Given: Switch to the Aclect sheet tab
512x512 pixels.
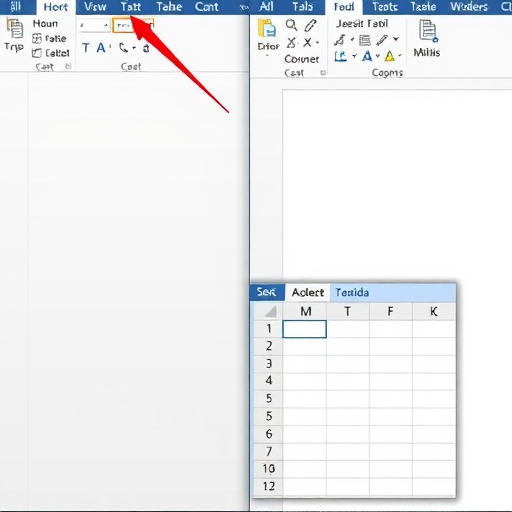Looking at the screenshot, I should click(x=308, y=292).
